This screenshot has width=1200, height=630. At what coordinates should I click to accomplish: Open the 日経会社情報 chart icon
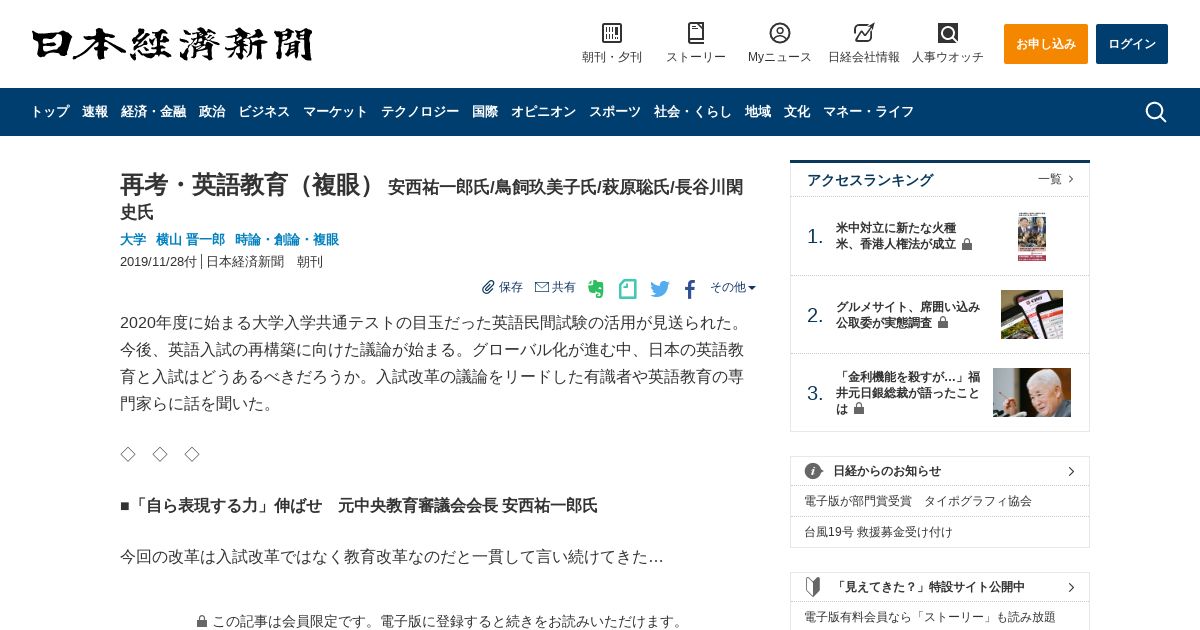[x=864, y=33]
